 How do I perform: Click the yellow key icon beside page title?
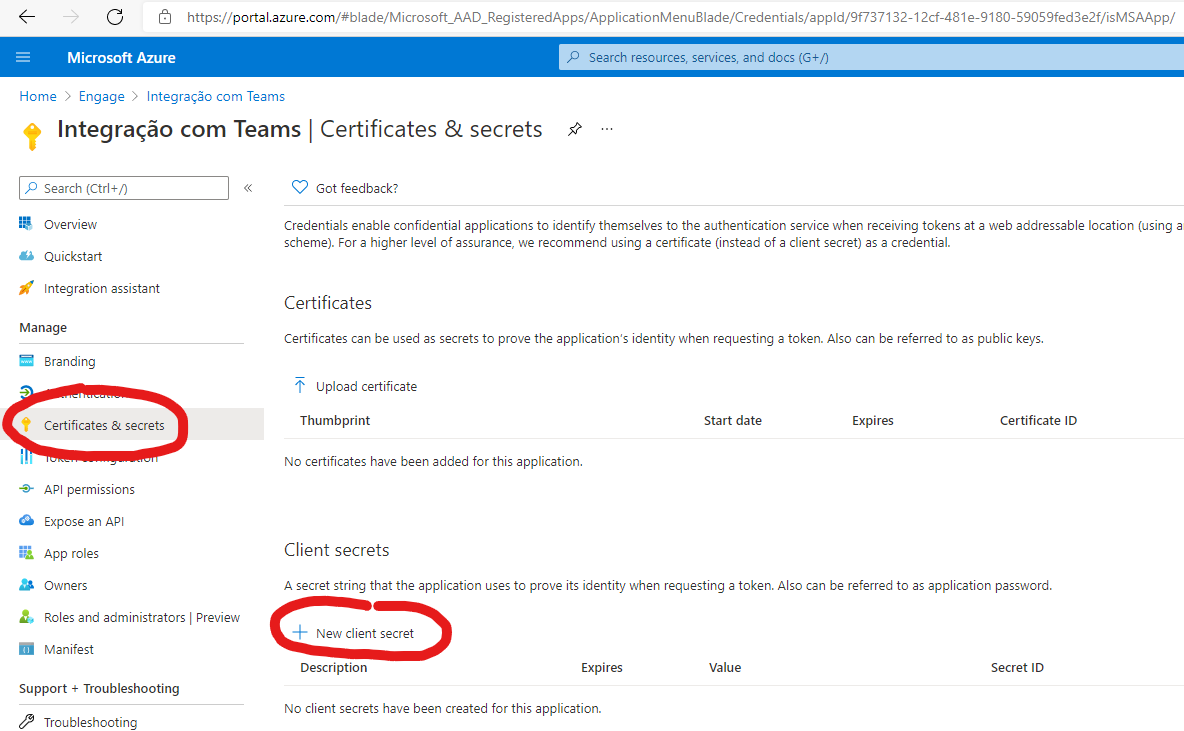32,136
